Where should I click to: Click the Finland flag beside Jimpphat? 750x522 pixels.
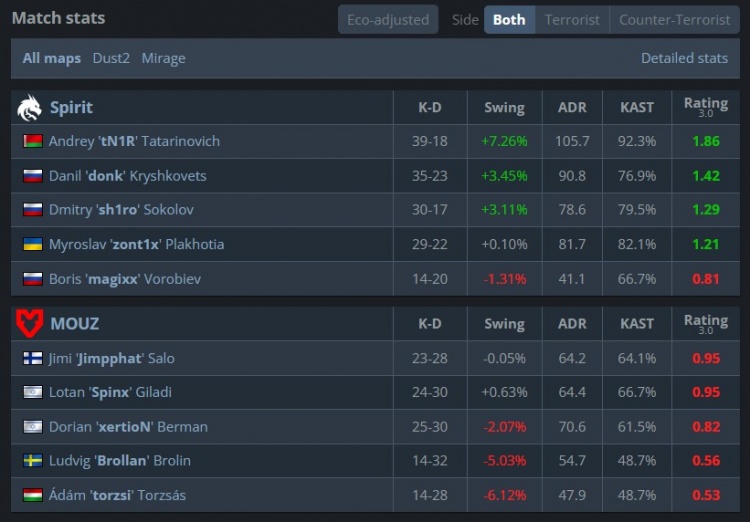coord(32,358)
